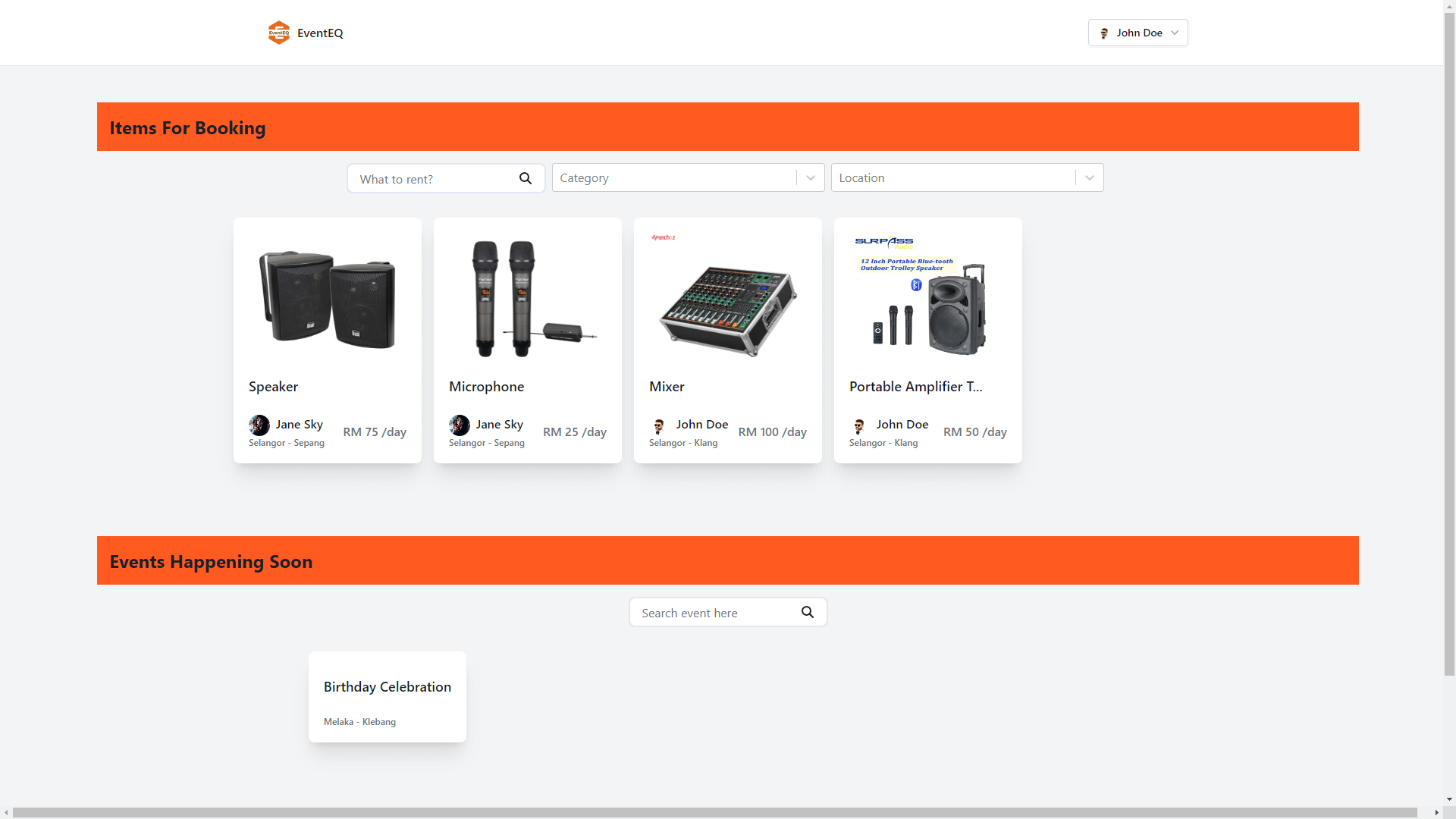Click Jane Sky's avatar on the Microphone card
Image resolution: width=1456 pixels, height=819 pixels.
(460, 425)
